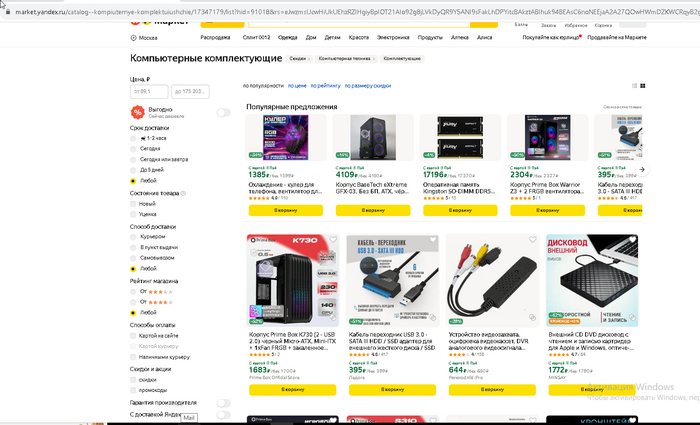The width and height of the screenshot is (700, 425).
Task: Open Kingston FURY memory product image
Action: [x=460, y=138]
